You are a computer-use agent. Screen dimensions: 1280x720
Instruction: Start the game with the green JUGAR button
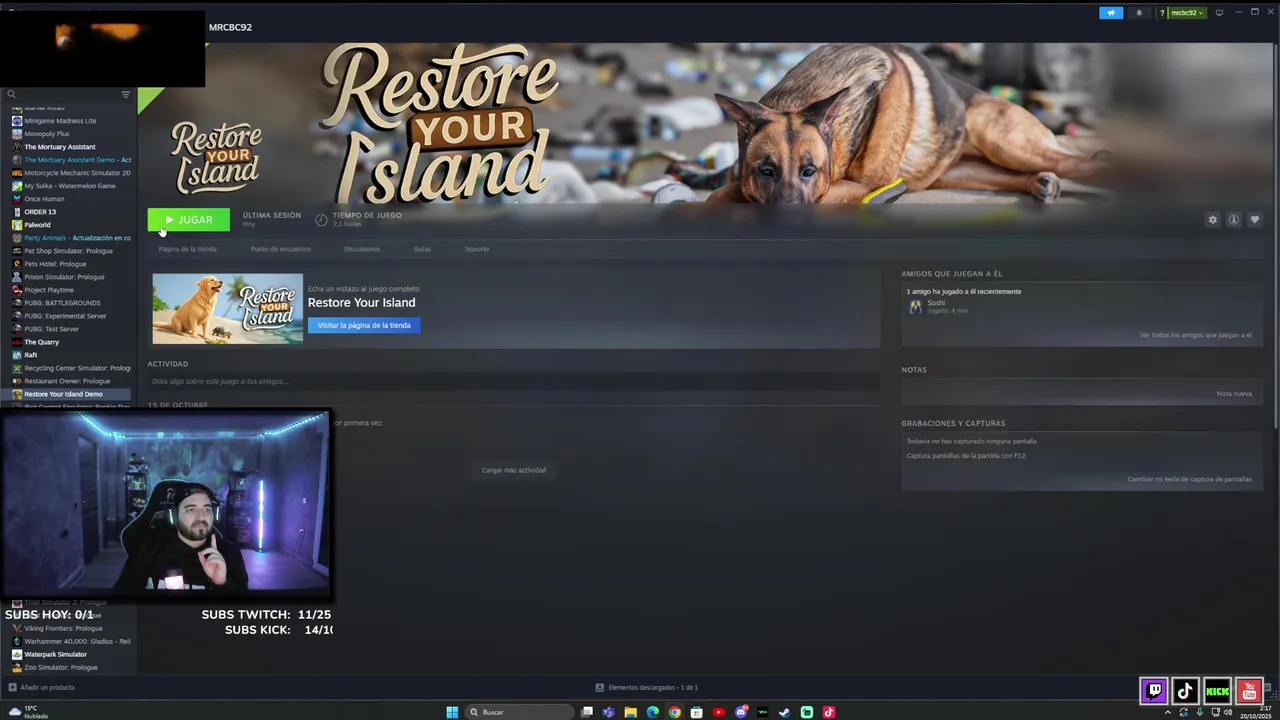[188, 220]
